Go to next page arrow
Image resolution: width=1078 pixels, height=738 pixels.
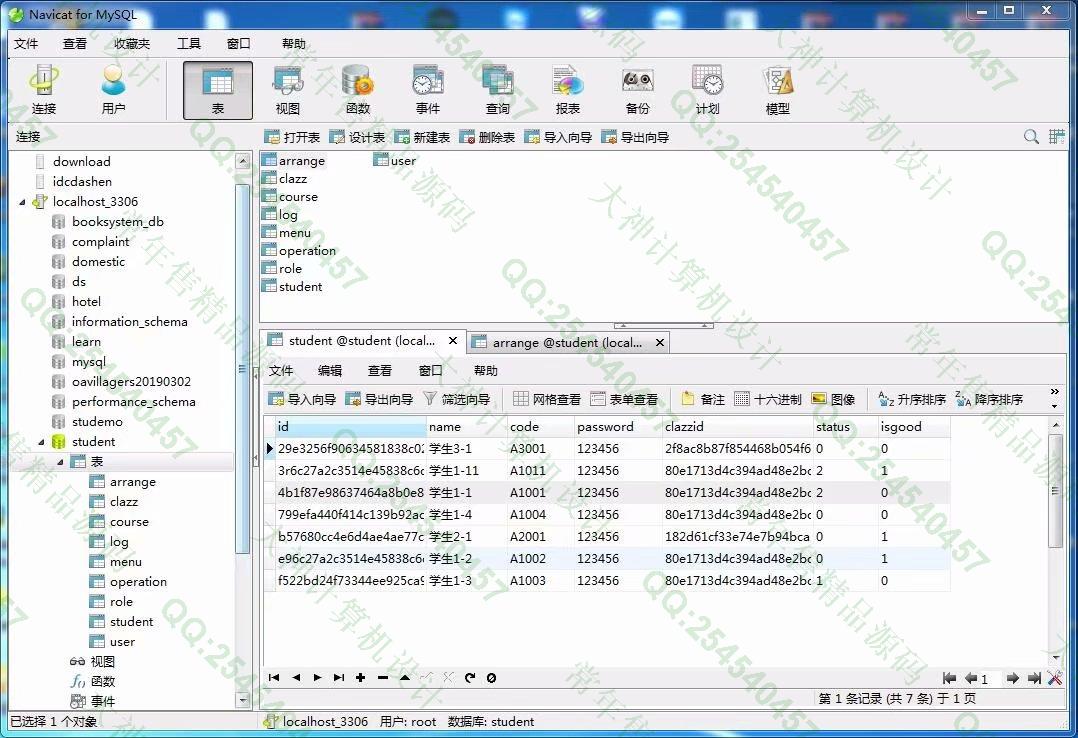1012,678
